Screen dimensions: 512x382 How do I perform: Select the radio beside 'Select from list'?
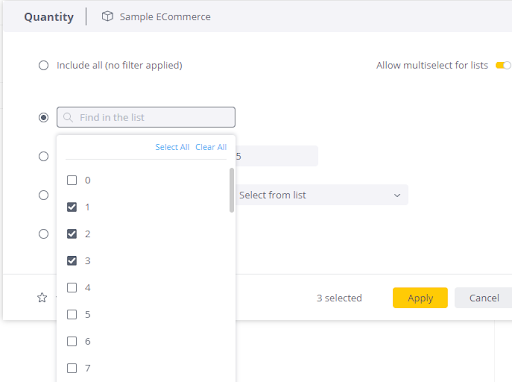pyautogui.click(x=43, y=195)
